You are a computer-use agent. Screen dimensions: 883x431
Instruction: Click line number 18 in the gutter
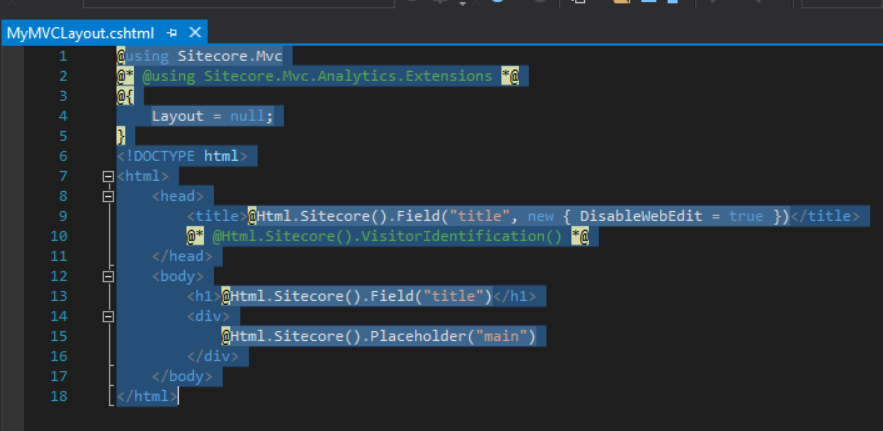tap(58, 396)
